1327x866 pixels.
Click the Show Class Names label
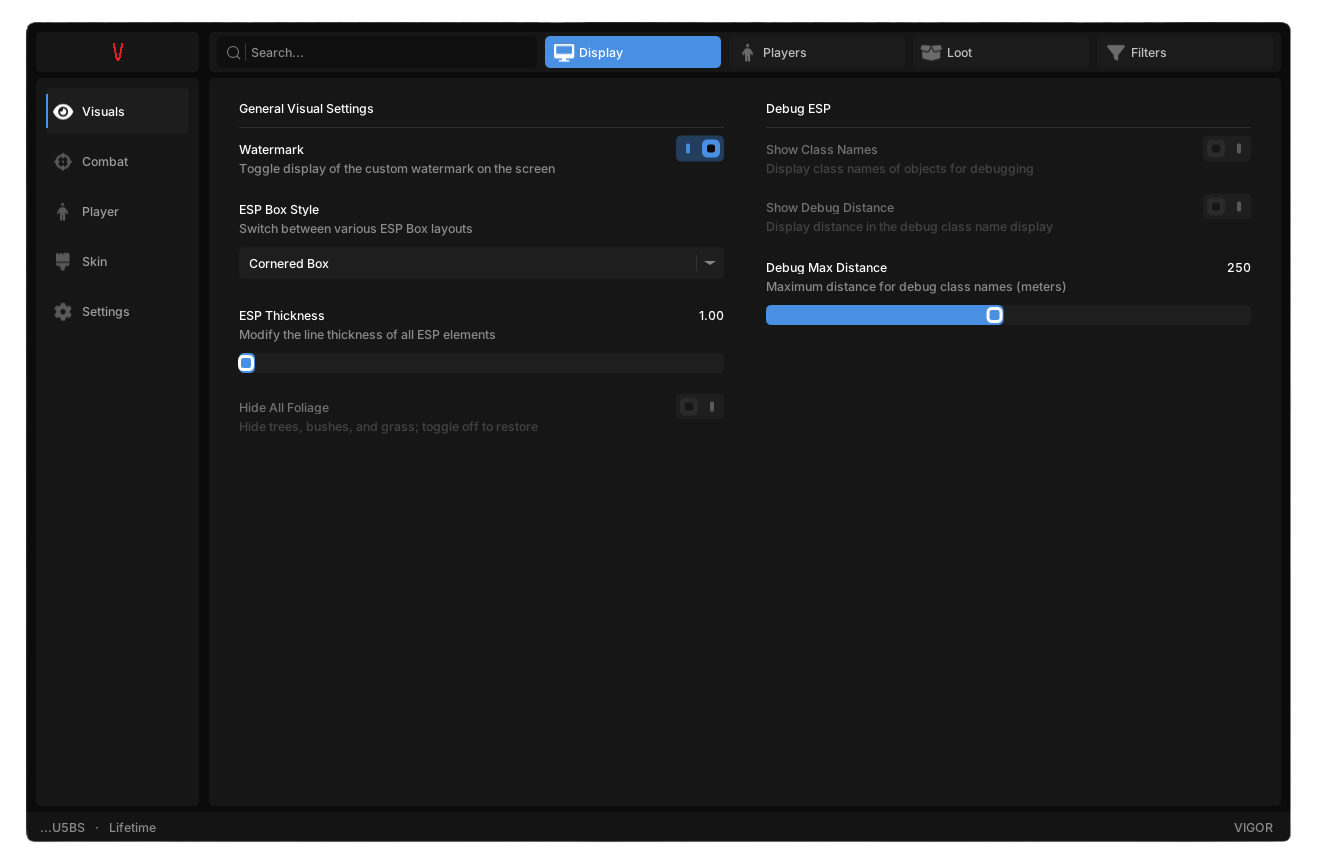point(822,150)
